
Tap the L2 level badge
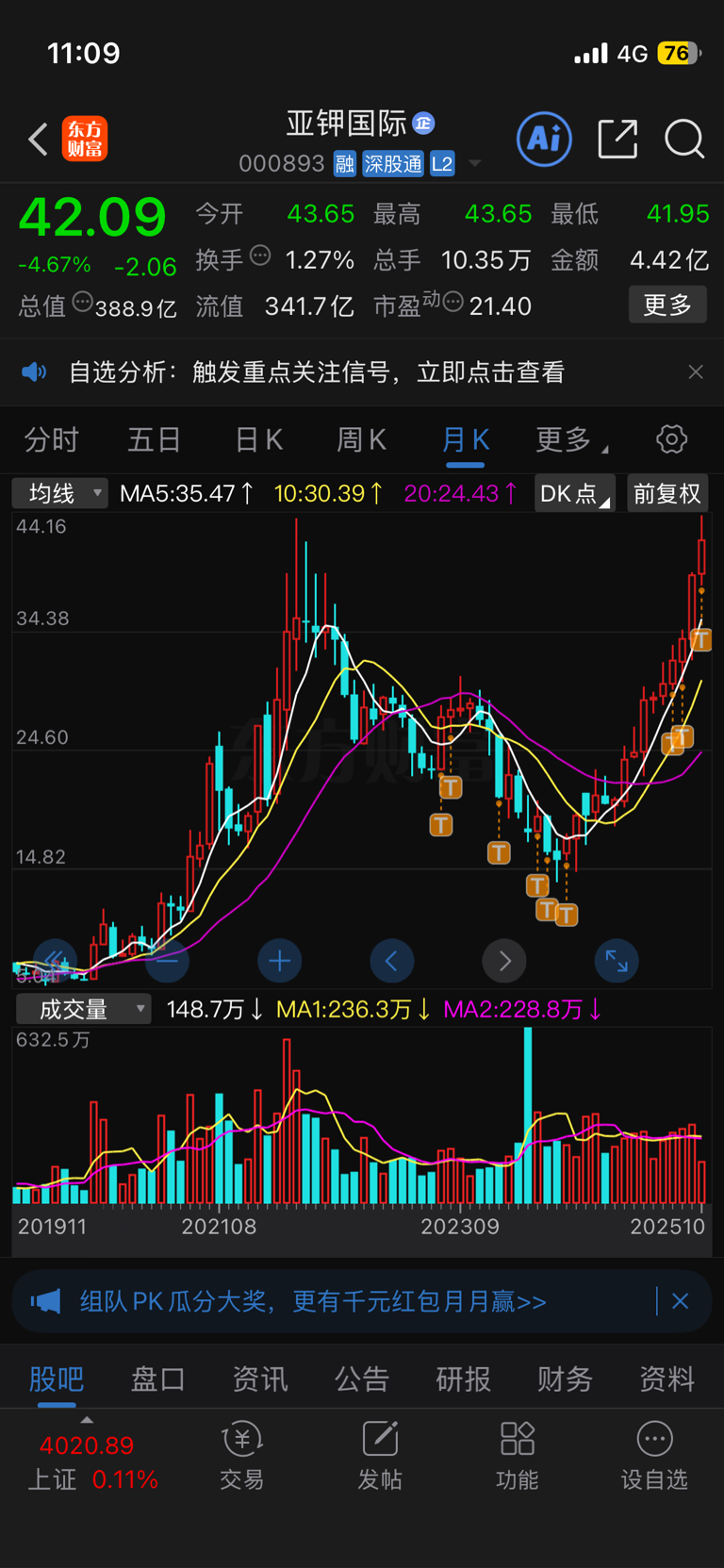[442, 164]
